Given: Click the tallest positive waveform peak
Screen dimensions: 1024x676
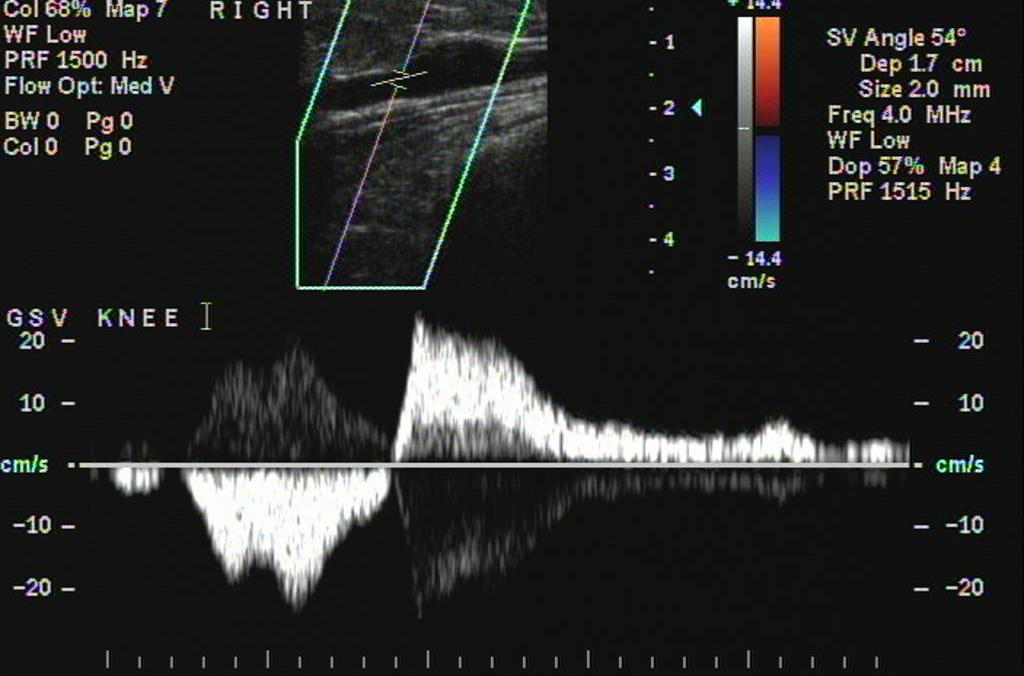Looking at the screenshot, I should 418,322.
